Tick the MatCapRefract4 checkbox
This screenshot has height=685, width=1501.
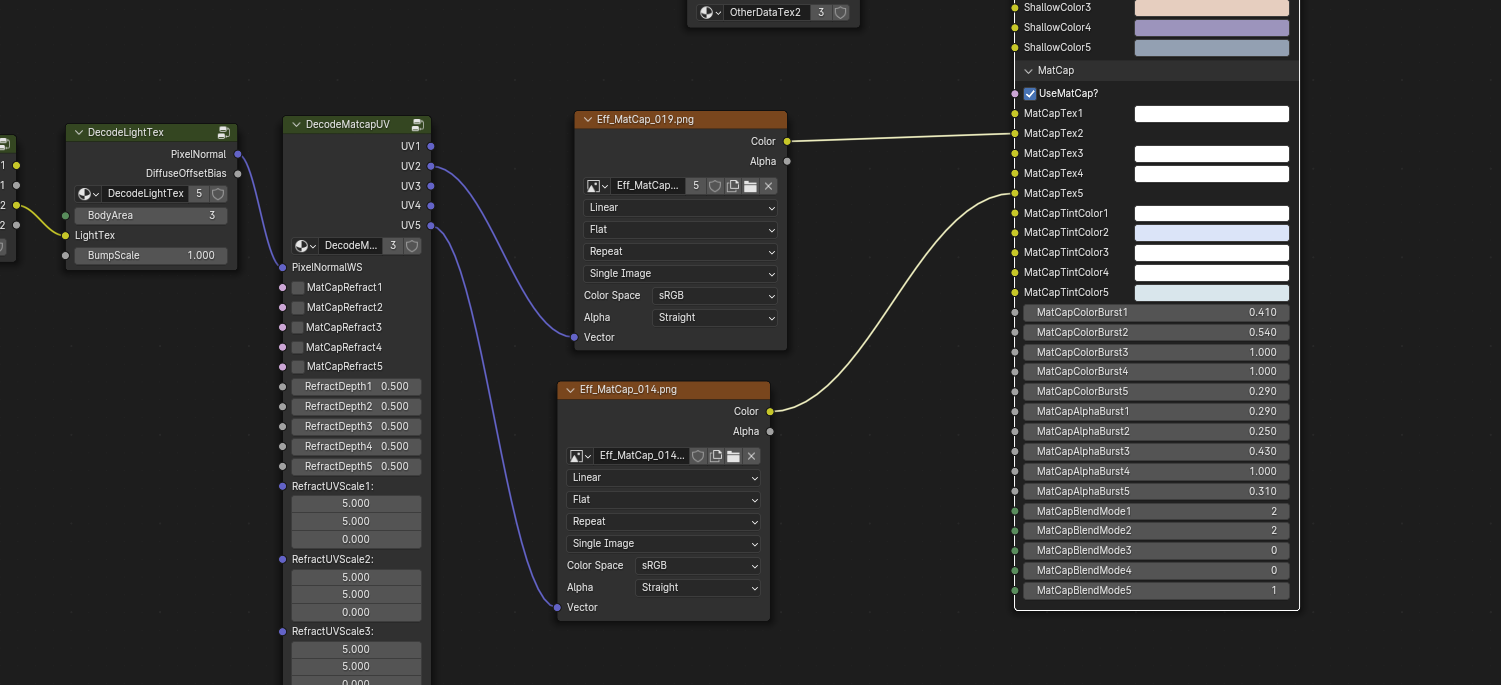click(x=298, y=347)
